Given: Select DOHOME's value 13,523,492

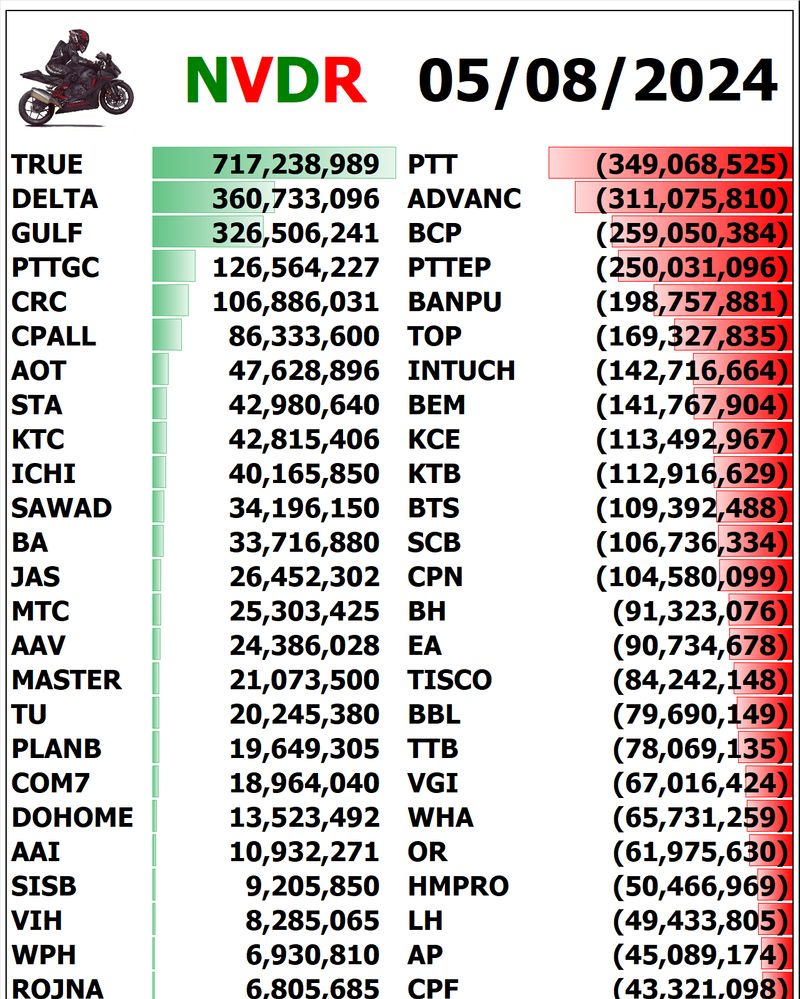Looking at the screenshot, I should coord(296,818).
